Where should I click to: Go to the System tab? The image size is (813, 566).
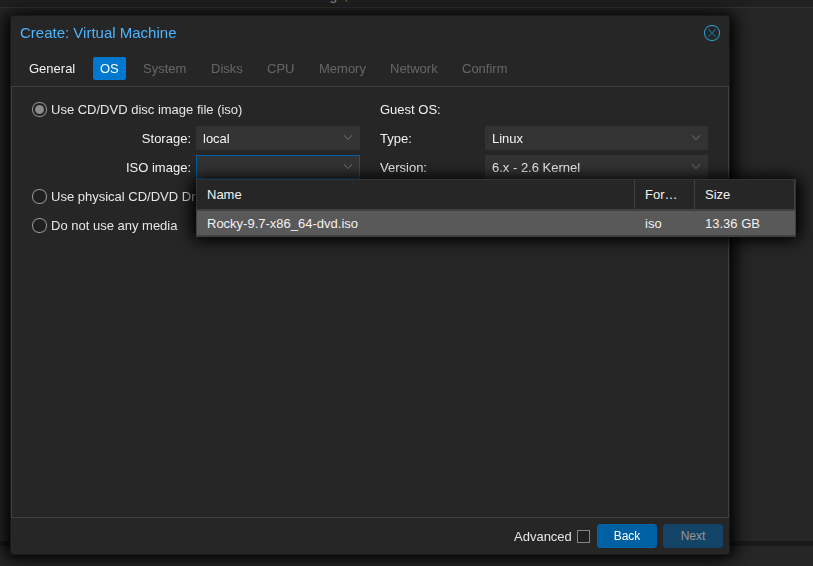click(164, 69)
